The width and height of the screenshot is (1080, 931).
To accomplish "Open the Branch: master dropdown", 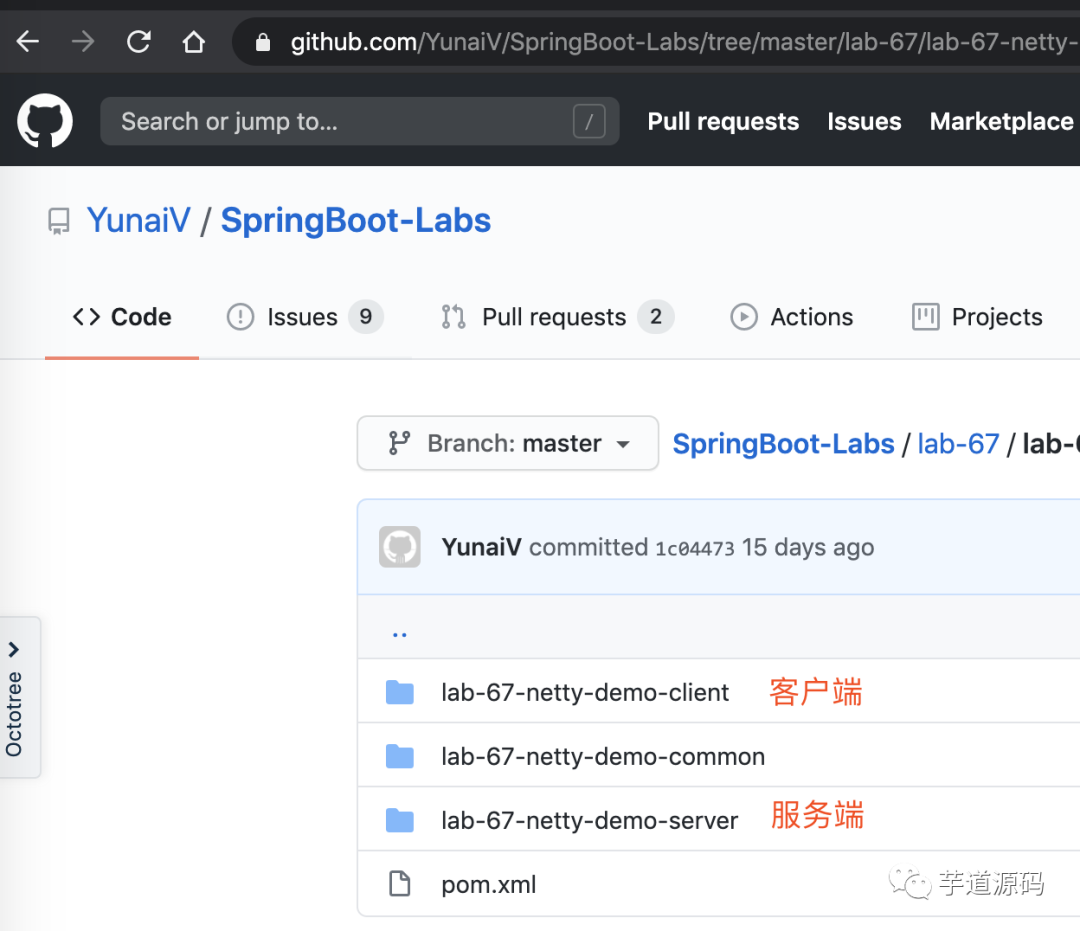I will tap(508, 443).
